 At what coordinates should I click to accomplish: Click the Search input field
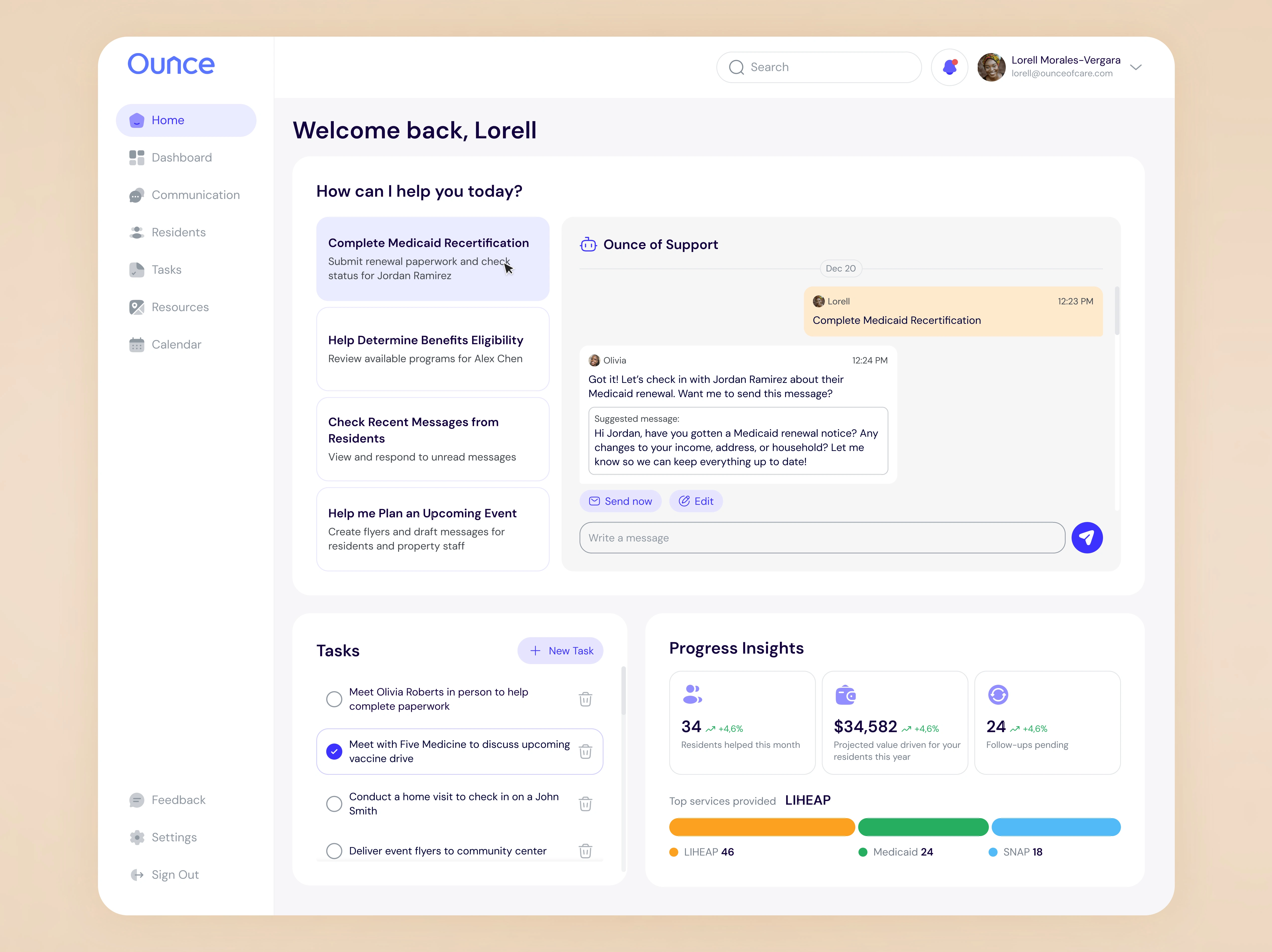click(819, 67)
